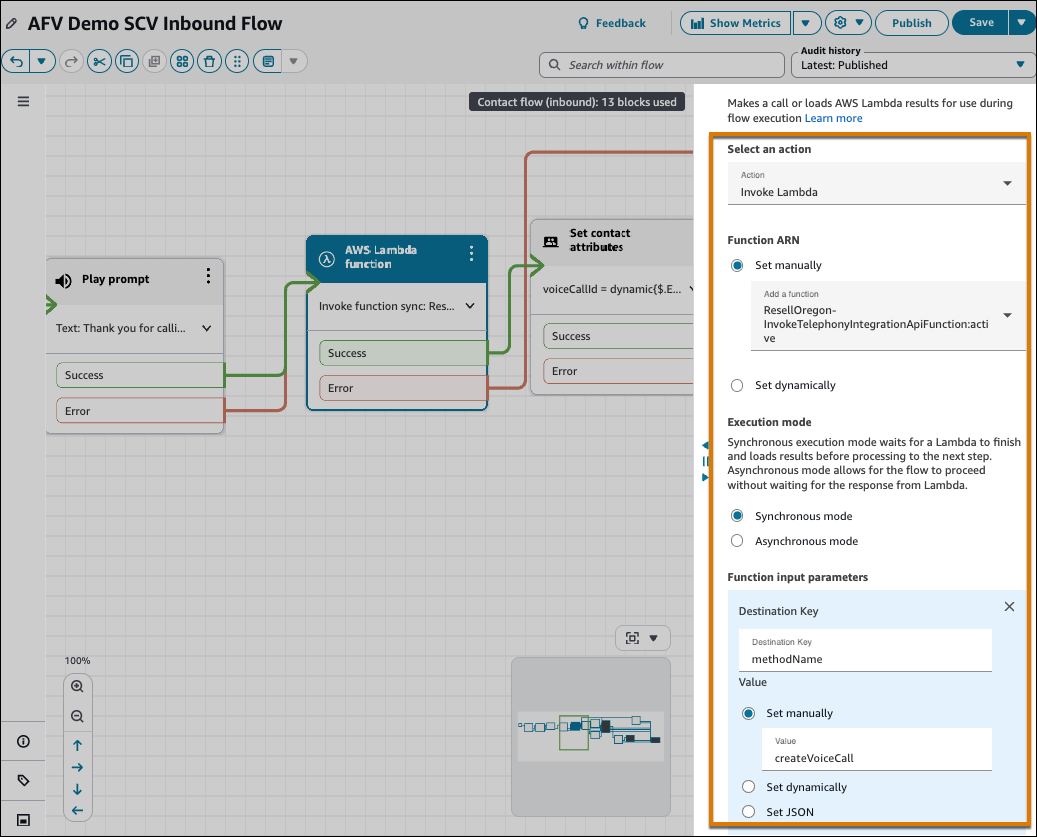Click Play prompt Success branch

[140, 375]
